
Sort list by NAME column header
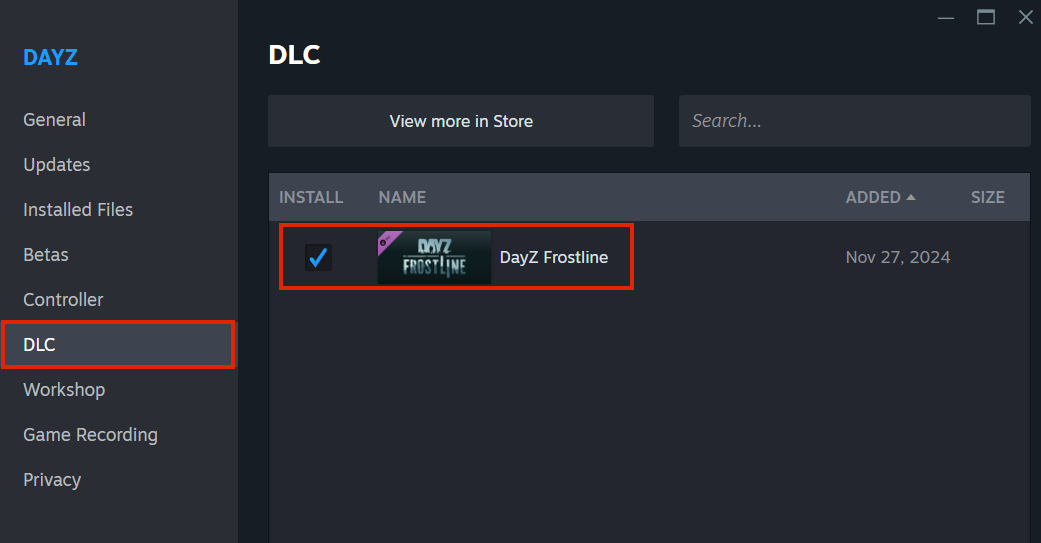[x=402, y=197]
